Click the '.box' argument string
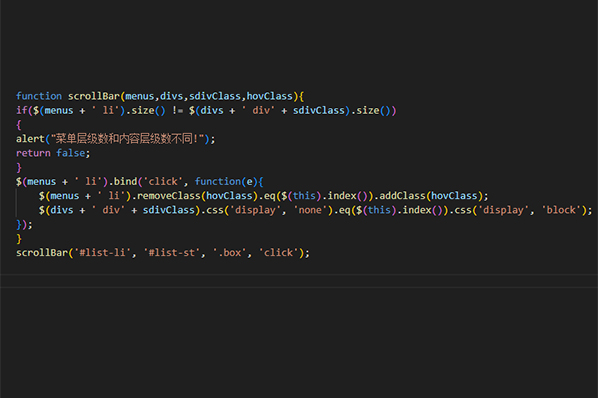This screenshot has height=398, width=598. coord(229,253)
